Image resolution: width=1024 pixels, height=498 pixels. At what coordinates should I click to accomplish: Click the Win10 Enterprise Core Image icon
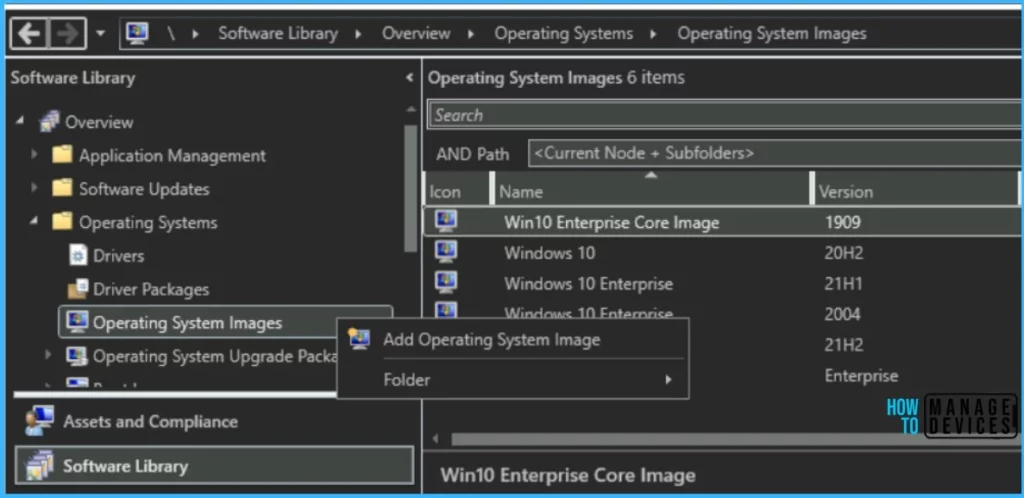click(x=446, y=221)
